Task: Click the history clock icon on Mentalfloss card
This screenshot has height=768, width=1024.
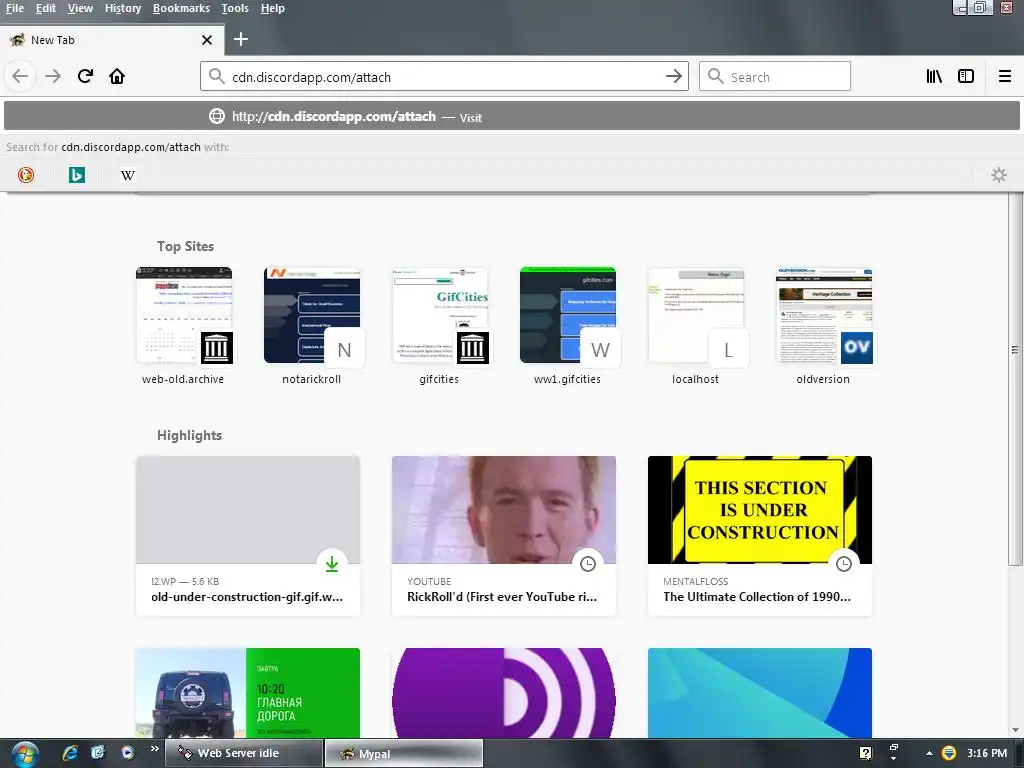Action: 844,564
